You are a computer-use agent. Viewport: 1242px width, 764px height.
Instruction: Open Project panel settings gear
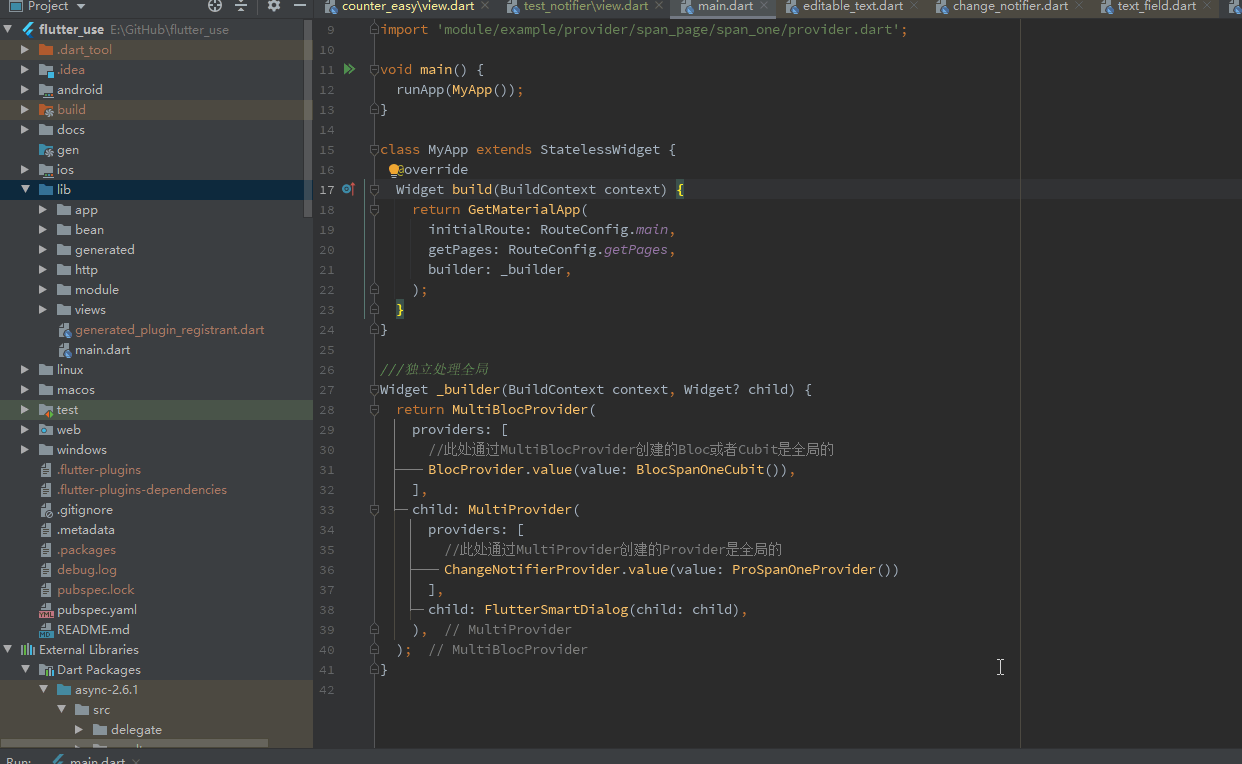(274, 6)
